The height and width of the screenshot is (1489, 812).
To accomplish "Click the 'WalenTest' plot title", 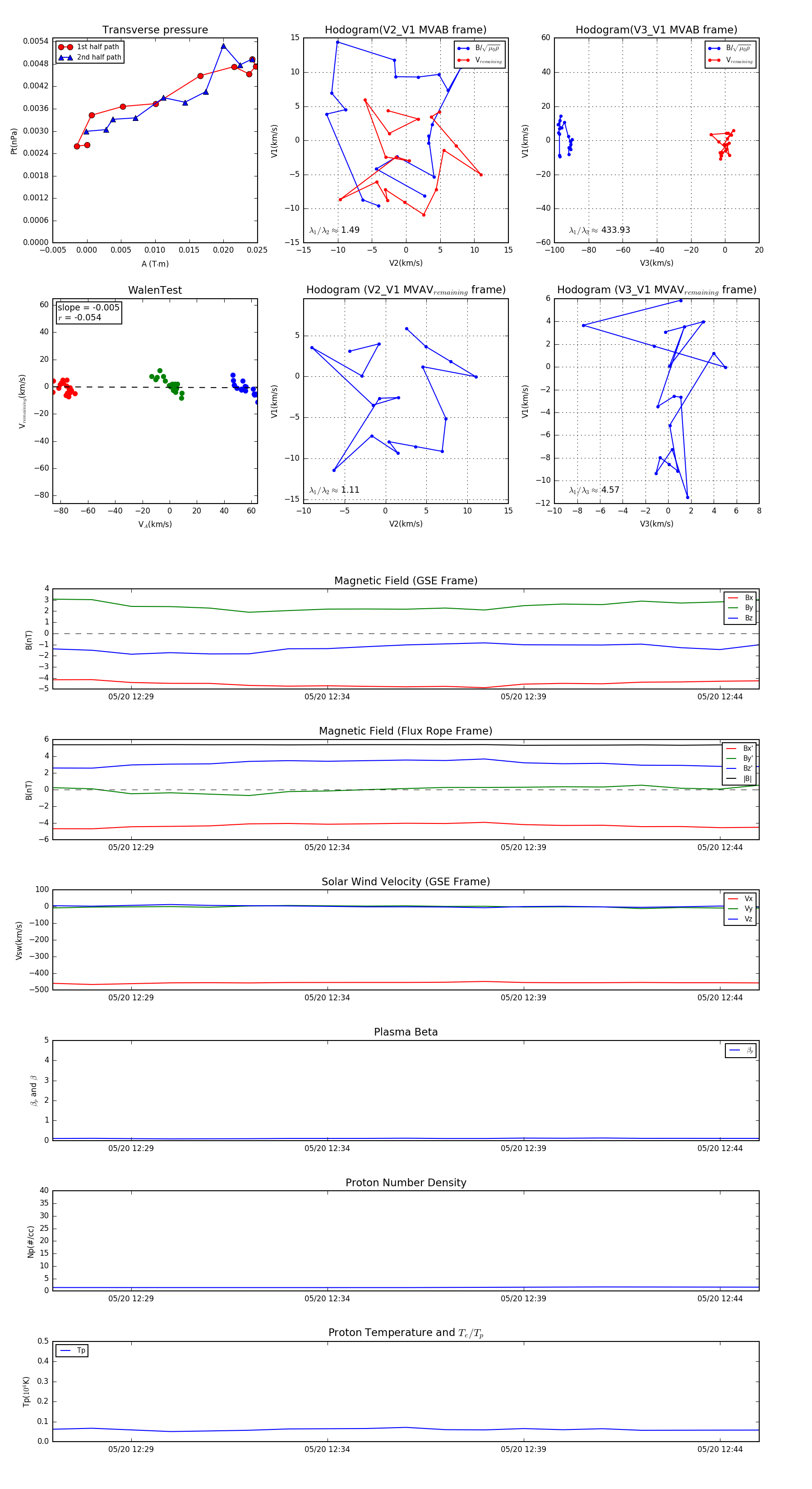I will [x=155, y=290].
